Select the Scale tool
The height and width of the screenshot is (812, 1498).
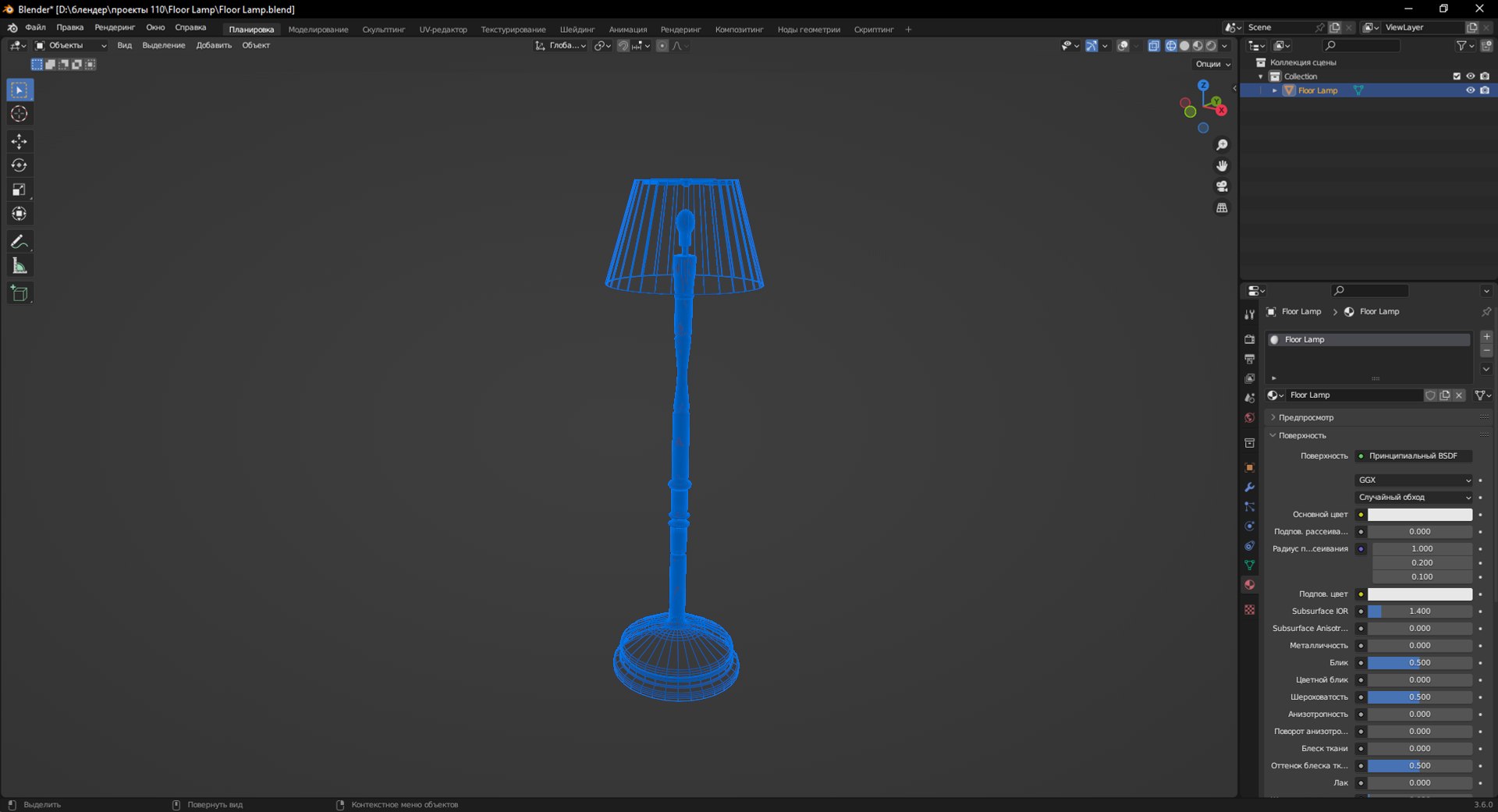click(x=20, y=190)
